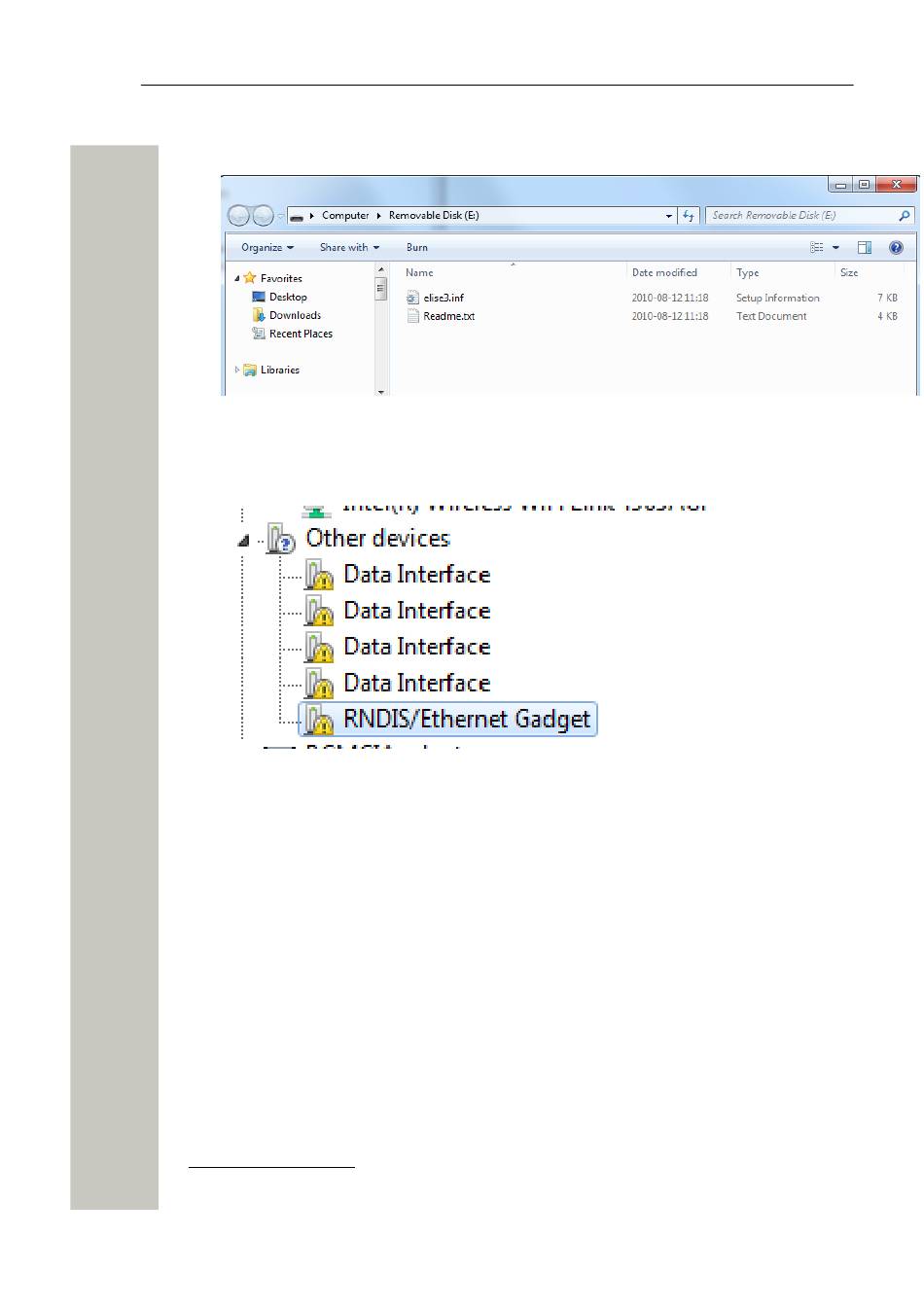Toggle the preview pane button
Viewport: 924px width, 1307px height.
coord(865,247)
